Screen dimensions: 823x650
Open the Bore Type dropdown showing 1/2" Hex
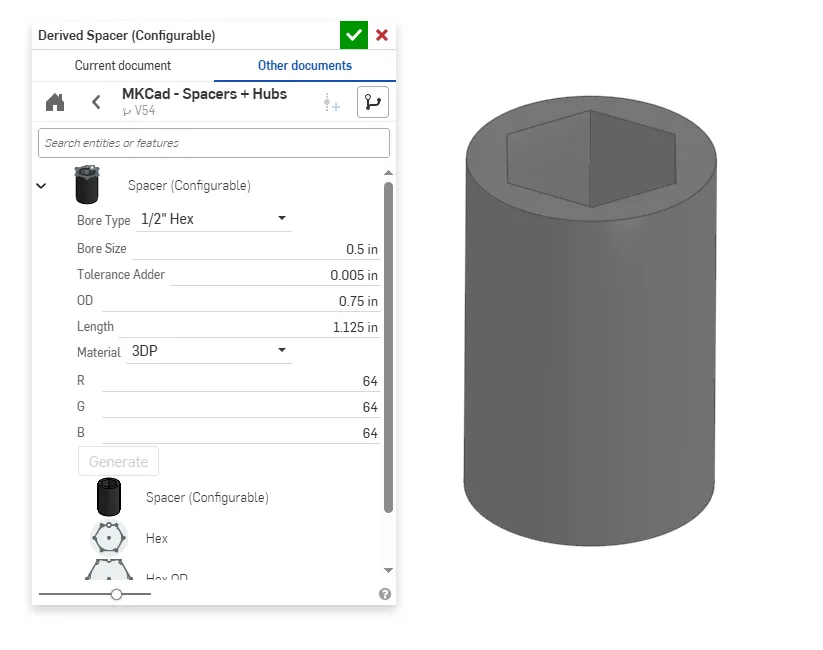tap(213, 218)
